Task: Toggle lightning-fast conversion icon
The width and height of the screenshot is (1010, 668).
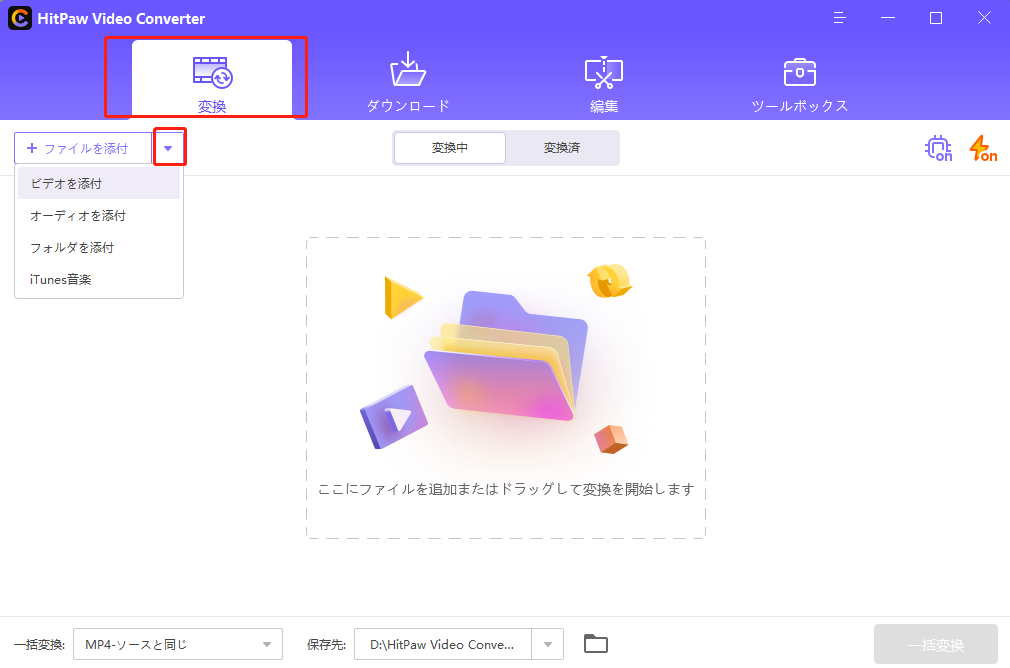Action: tap(983, 148)
